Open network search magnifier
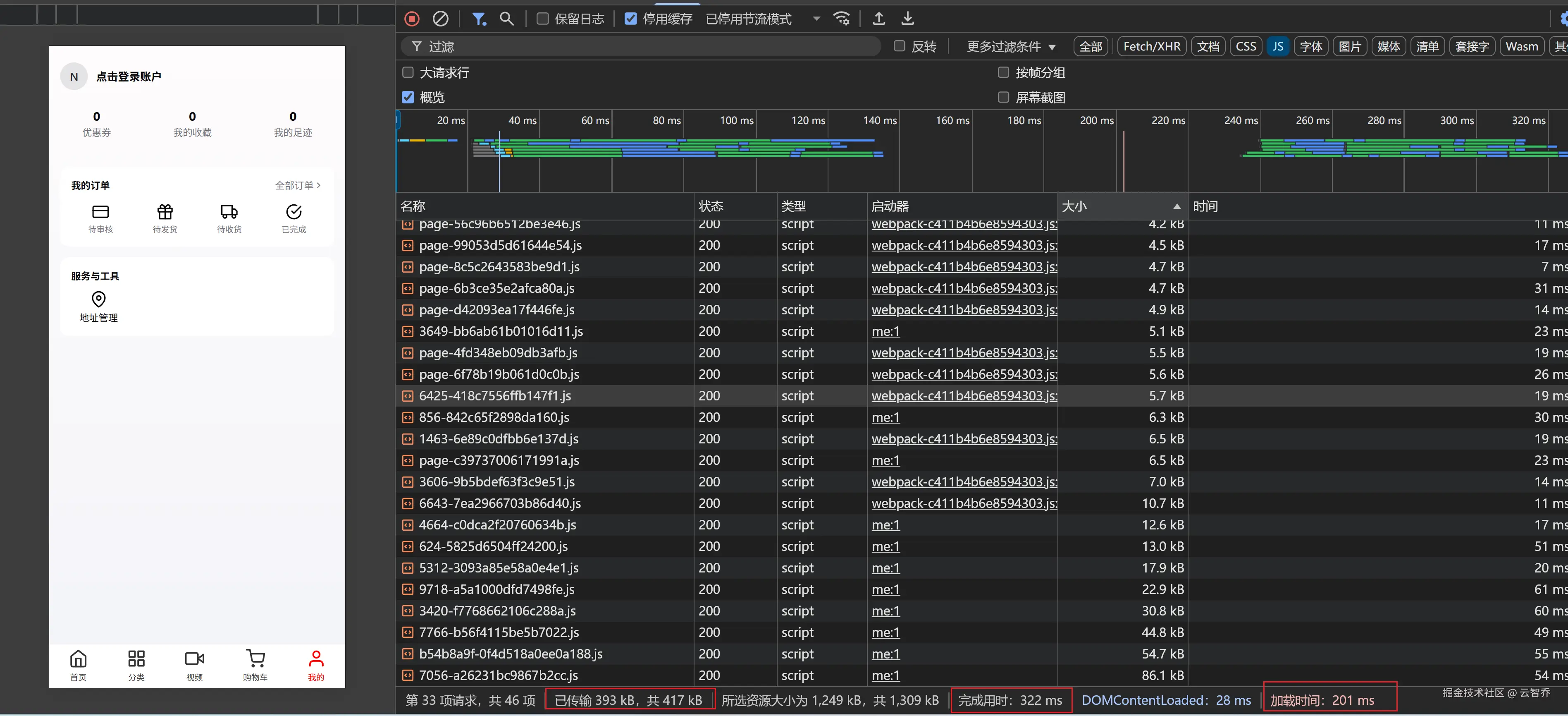The width and height of the screenshot is (1568, 716). pyautogui.click(x=506, y=19)
